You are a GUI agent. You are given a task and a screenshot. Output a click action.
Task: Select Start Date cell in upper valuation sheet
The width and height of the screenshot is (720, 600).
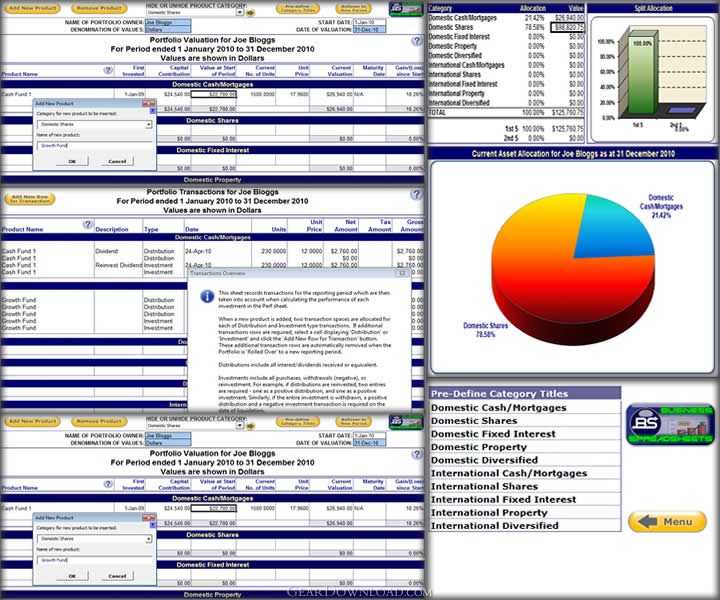coord(370,22)
